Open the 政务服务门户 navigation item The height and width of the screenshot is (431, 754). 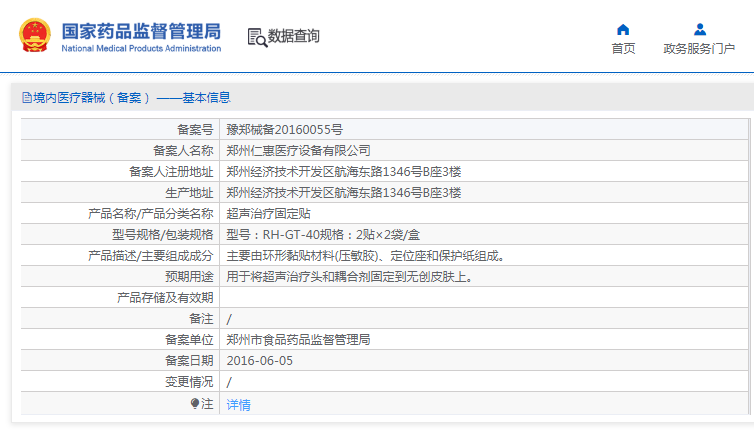tap(699, 49)
